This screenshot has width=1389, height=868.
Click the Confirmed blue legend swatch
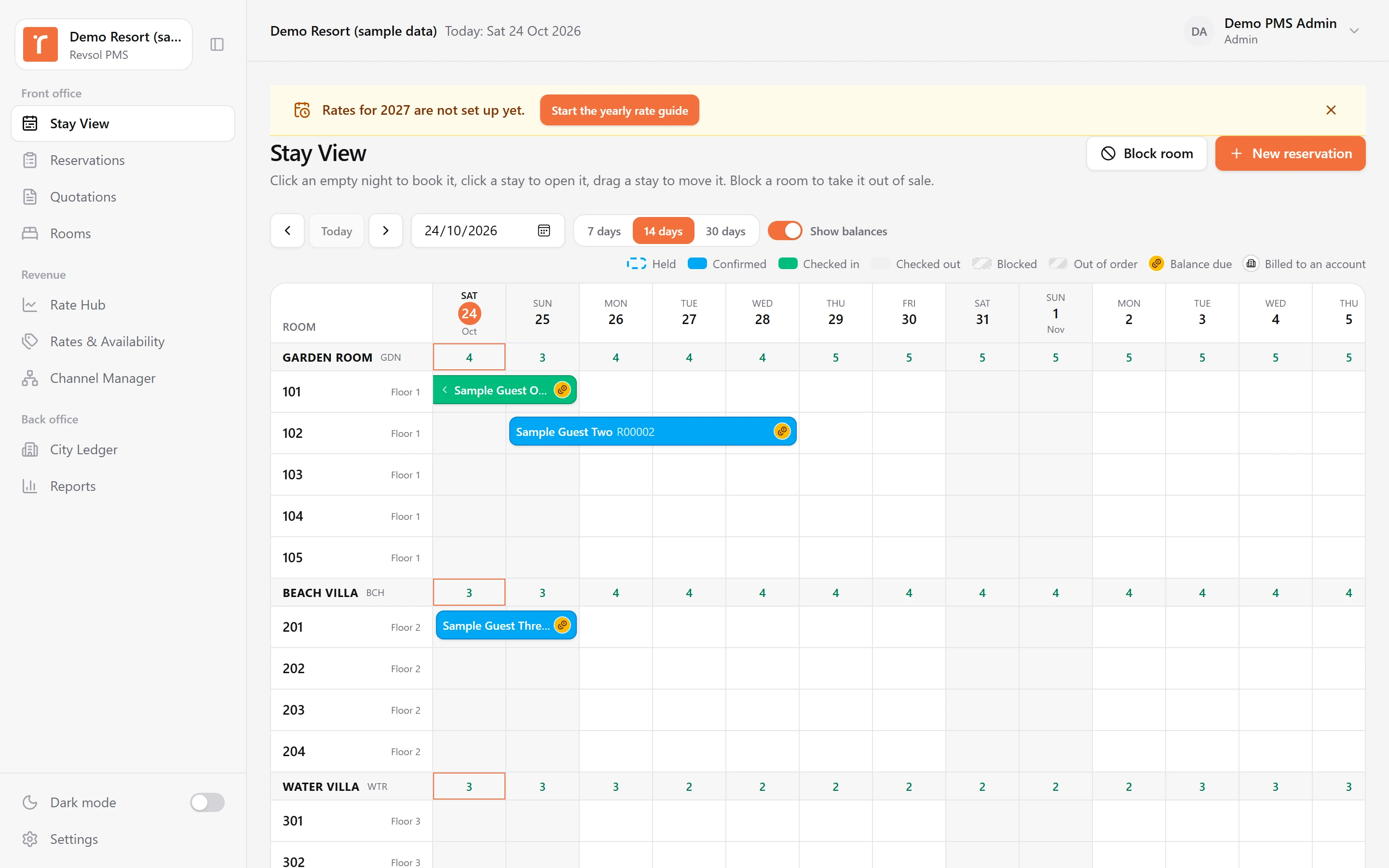click(x=697, y=263)
